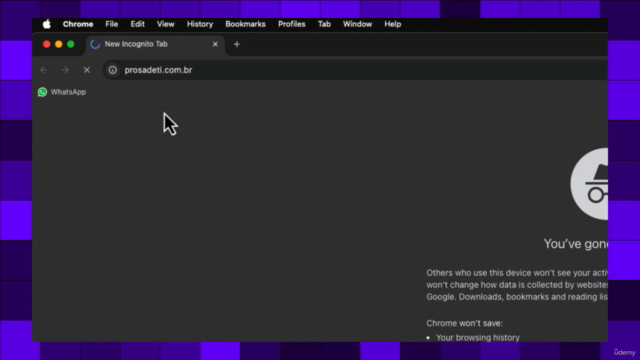Click the back navigation arrow
640x360 pixels.
(44, 70)
